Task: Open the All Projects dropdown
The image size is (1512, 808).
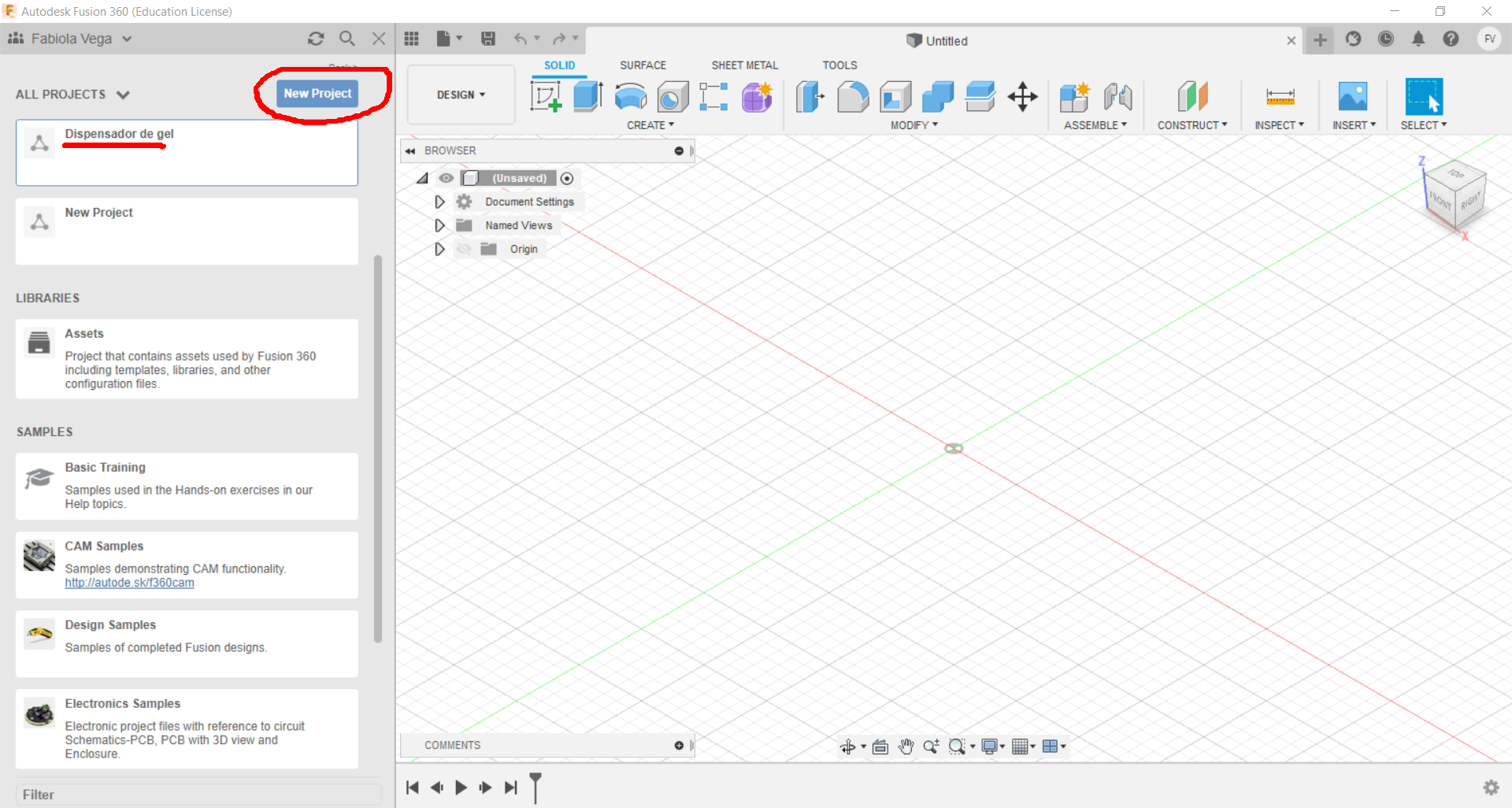Action: 72,94
